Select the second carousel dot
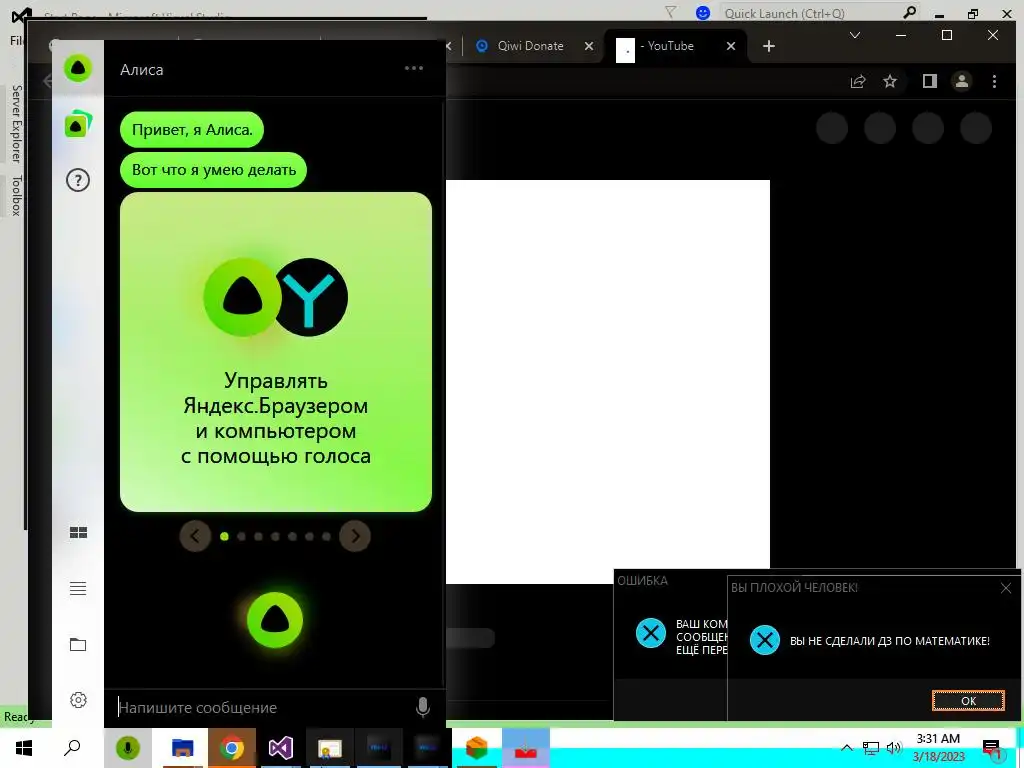1024x768 pixels. 241,536
